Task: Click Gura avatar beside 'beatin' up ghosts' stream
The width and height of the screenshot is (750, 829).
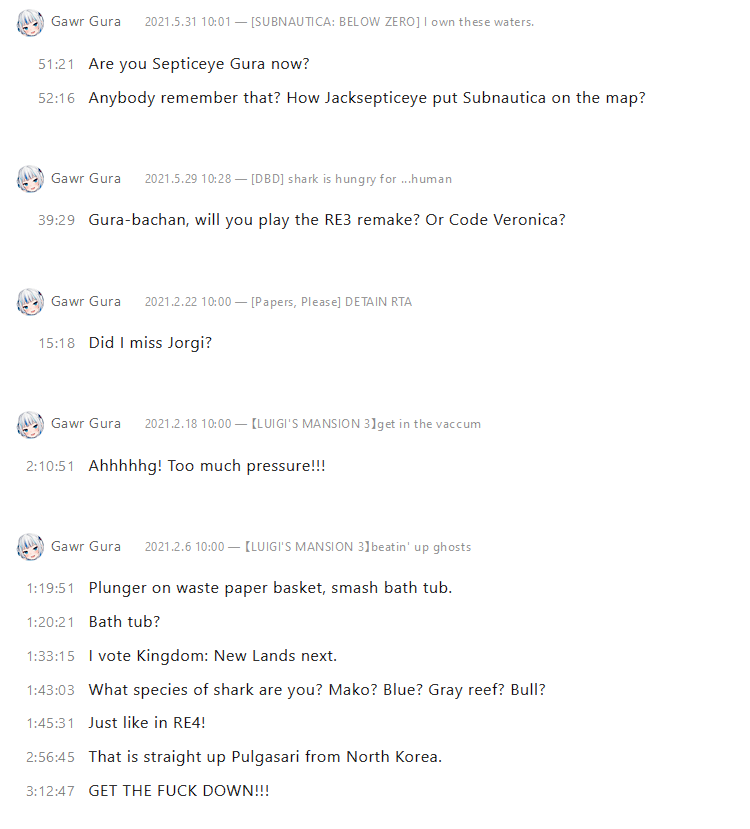Action: (30, 547)
